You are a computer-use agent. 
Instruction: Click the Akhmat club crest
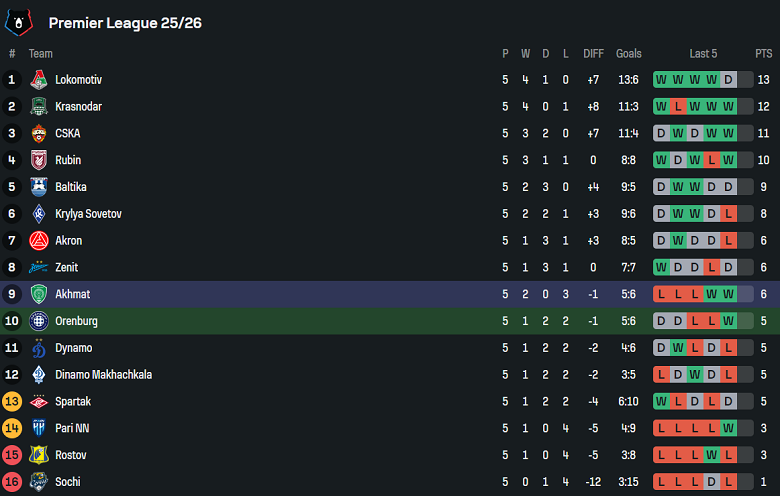pyautogui.click(x=38, y=294)
